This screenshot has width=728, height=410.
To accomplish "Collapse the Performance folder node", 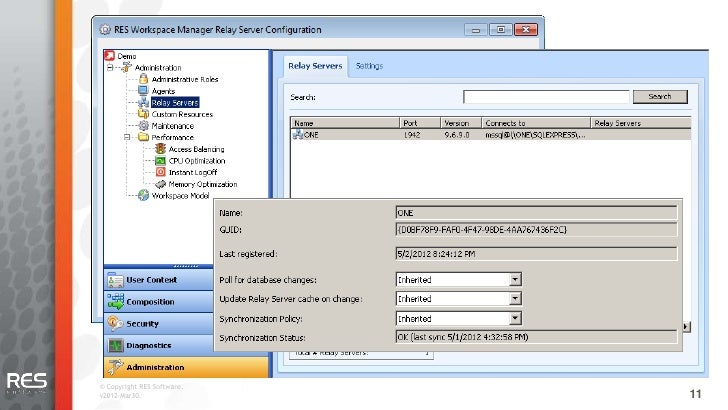I will coord(126,137).
